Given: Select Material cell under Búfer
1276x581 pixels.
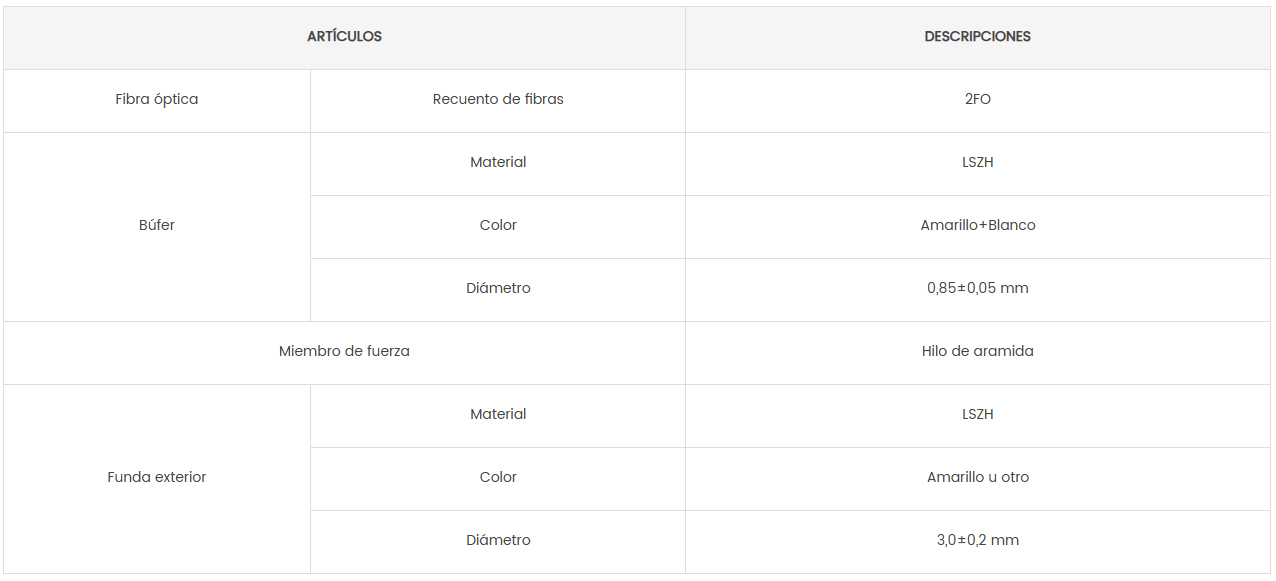Looking at the screenshot, I should [x=498, y=163].
